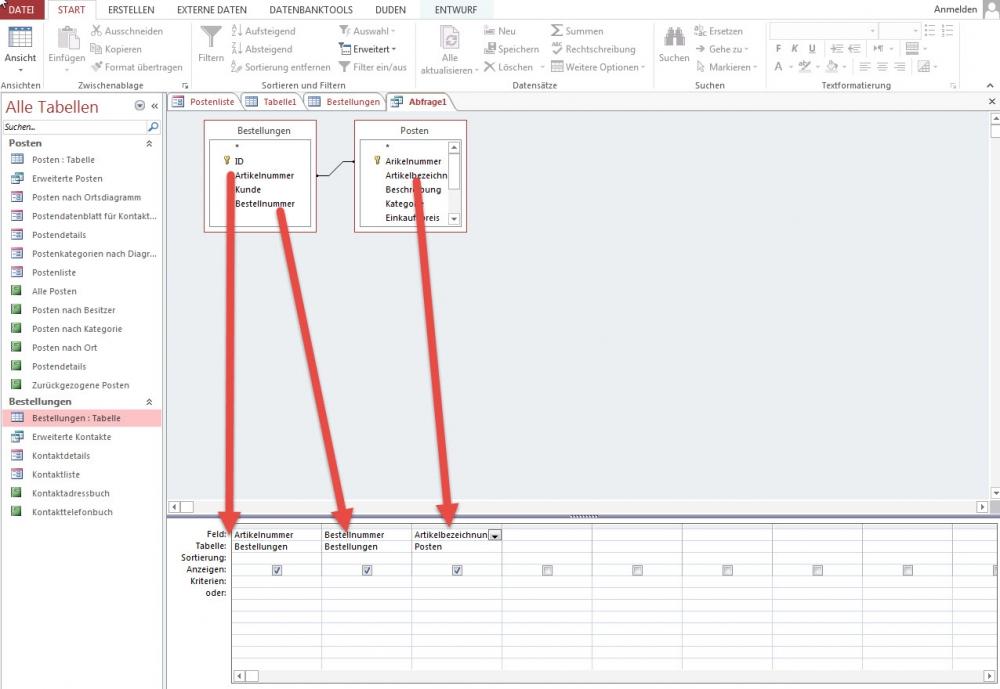Click the Filtern funnel icon
Screen dimensions: 1000x689
point(211,40)
